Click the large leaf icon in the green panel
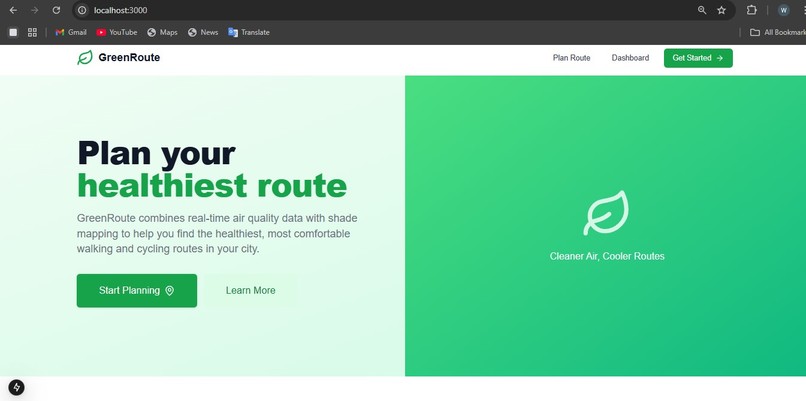The height and width of the screenshot is (401, 806). [607, 213]
